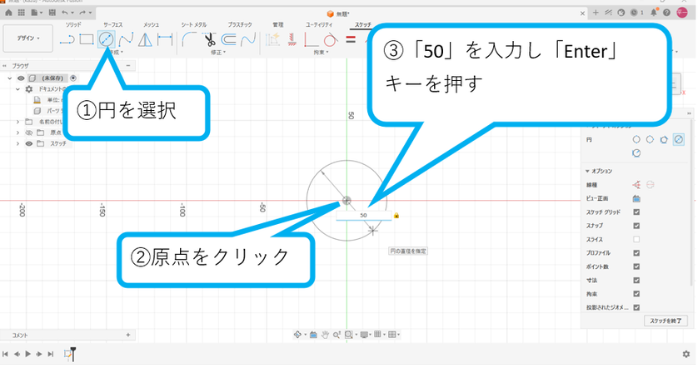Select the construction line type icon
This screenshot has height=365, width=698.
pyautogui.click(x=637, y=185)
